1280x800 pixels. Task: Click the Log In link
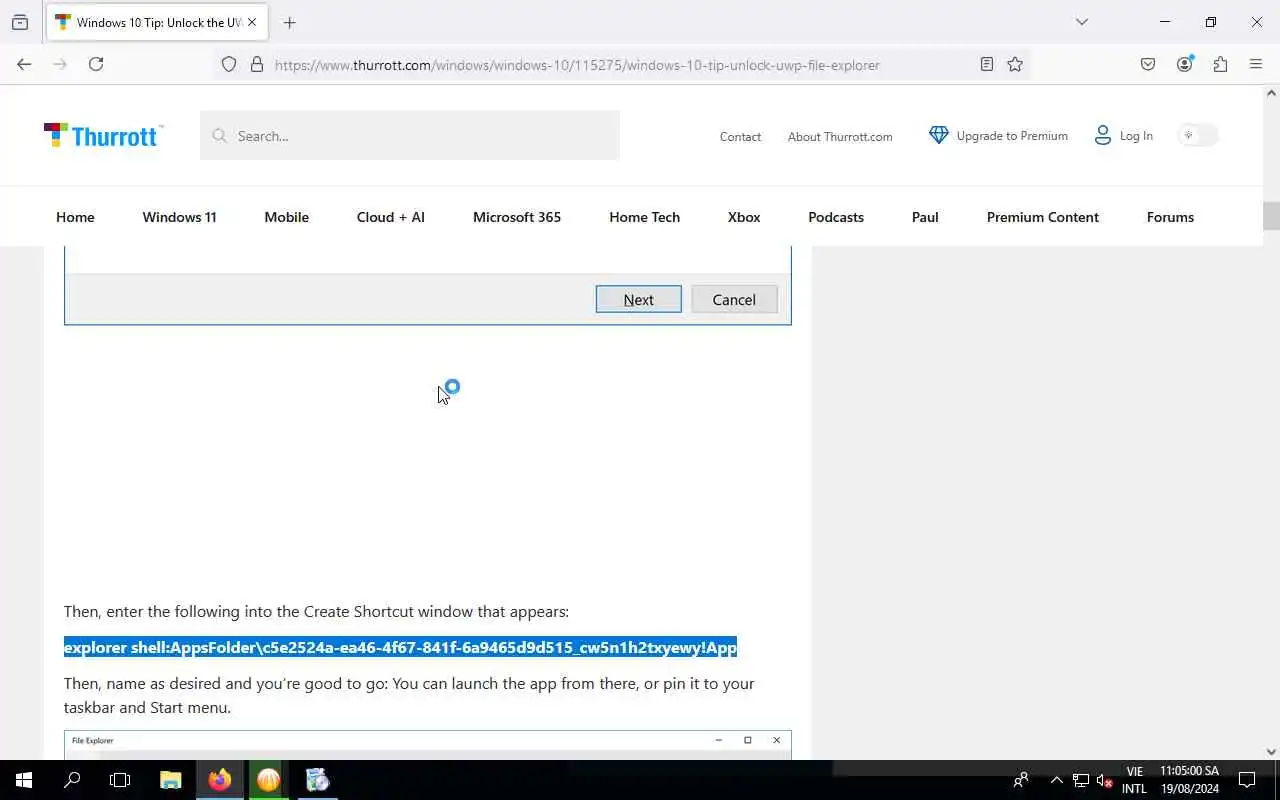(1136, 135)
